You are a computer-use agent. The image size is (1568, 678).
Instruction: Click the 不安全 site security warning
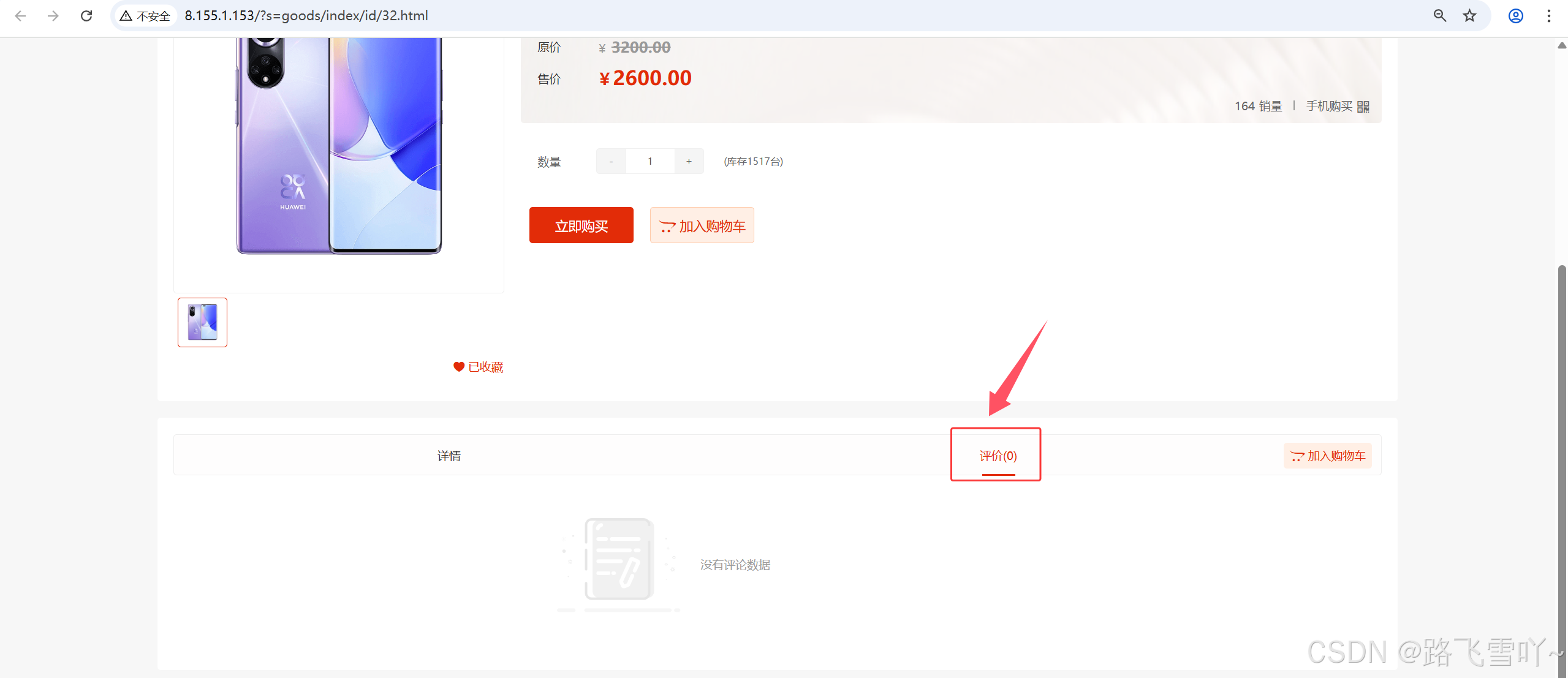click(x=145, y=16)
